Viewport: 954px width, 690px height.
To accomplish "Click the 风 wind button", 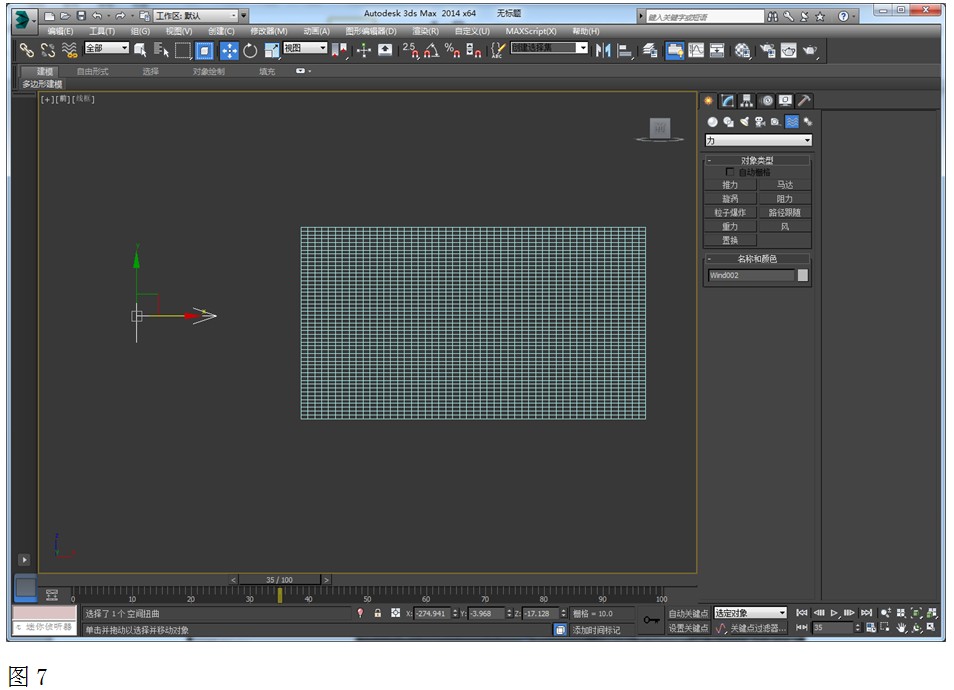I will pyautogui.click(x=785, y=226).
